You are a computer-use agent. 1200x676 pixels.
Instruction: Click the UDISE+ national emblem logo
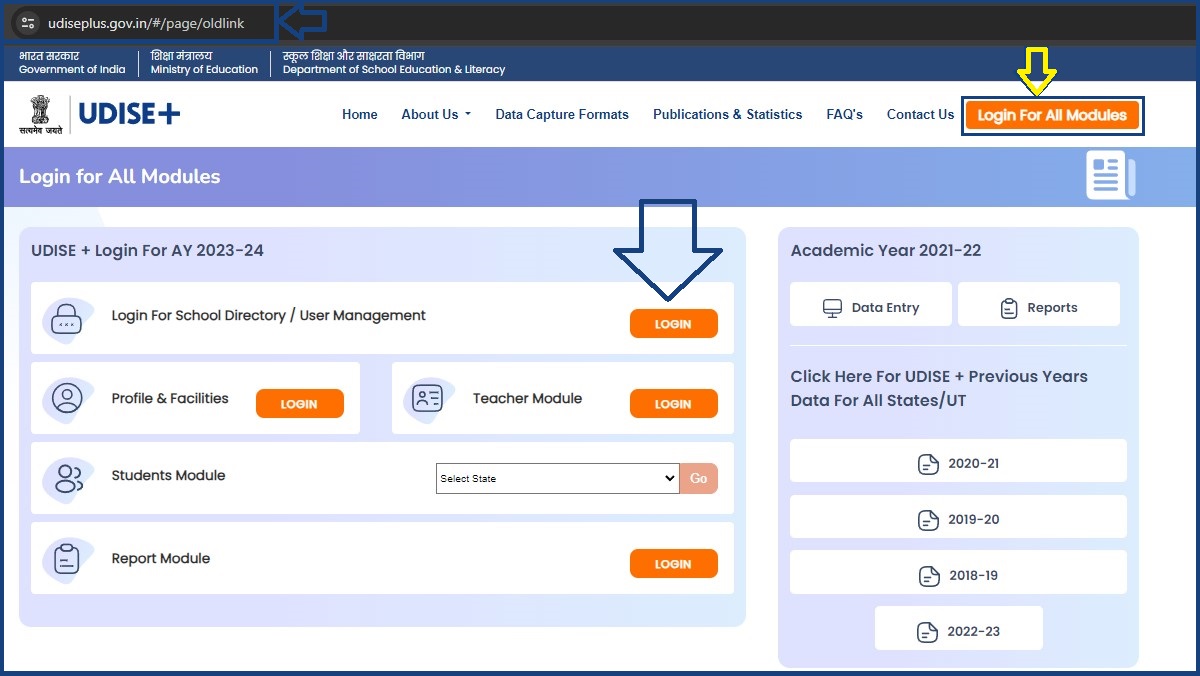(42, 112)
